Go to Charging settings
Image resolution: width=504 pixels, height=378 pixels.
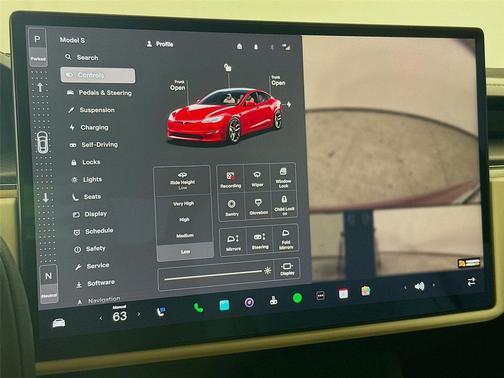click(89, 127)
